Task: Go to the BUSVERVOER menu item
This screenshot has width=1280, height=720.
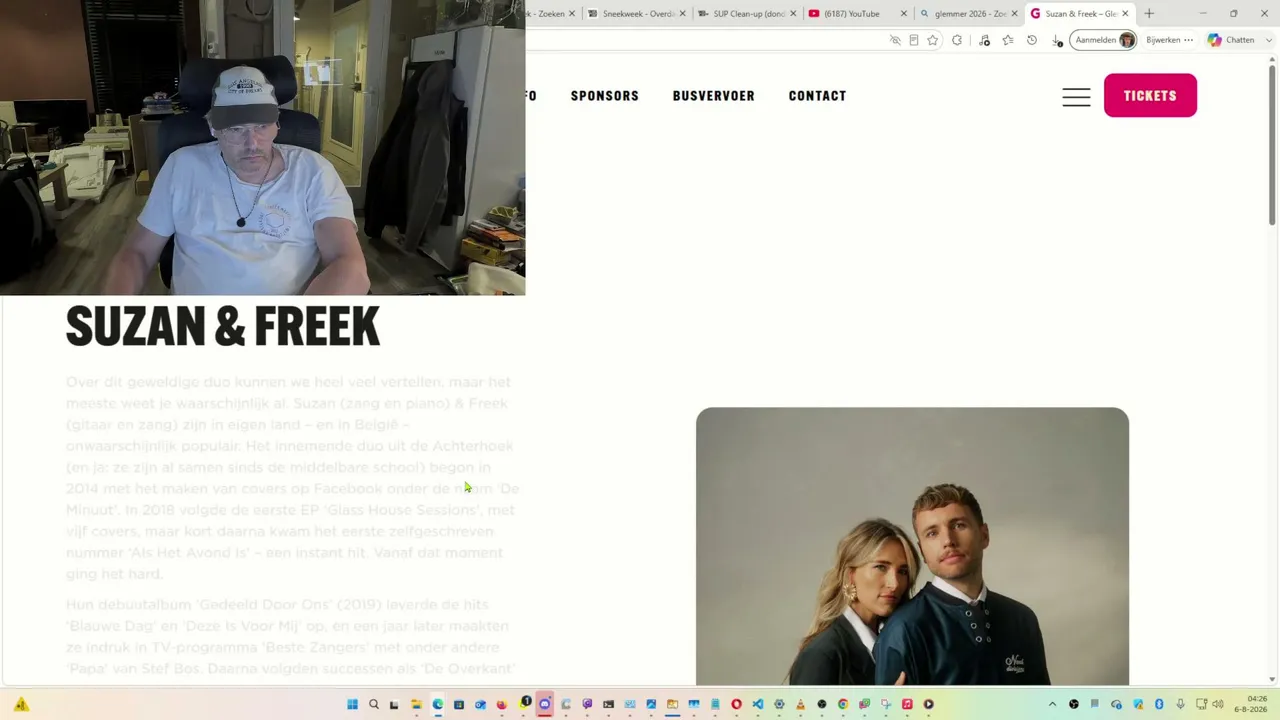Action: point(714,96)
